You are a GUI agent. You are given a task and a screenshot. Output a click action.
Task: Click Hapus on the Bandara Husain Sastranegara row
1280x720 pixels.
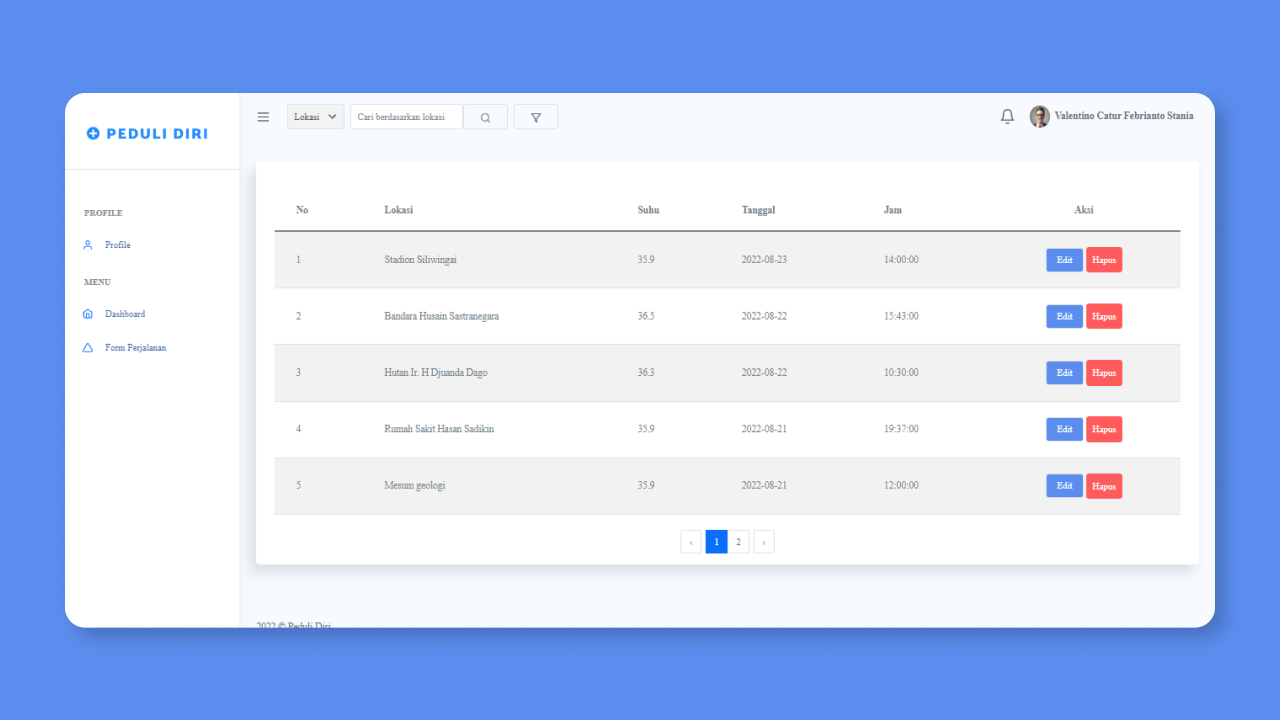coord(1103,316)
